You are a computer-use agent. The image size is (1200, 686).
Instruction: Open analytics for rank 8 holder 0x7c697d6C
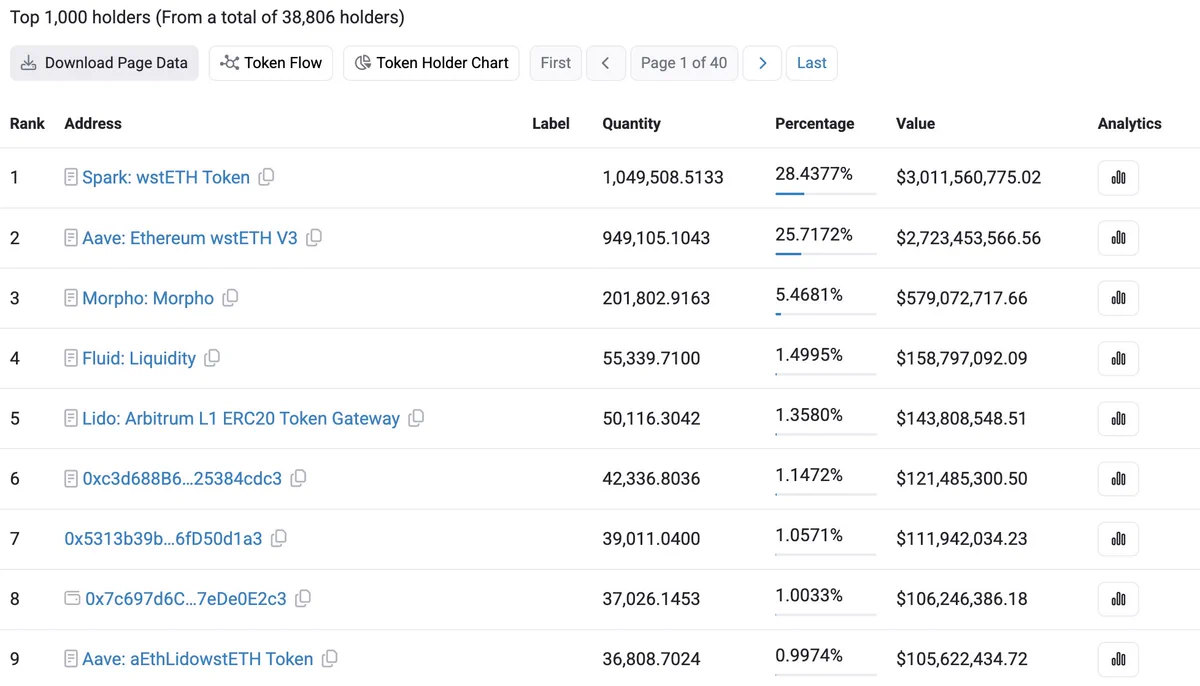coord(1118,598)
